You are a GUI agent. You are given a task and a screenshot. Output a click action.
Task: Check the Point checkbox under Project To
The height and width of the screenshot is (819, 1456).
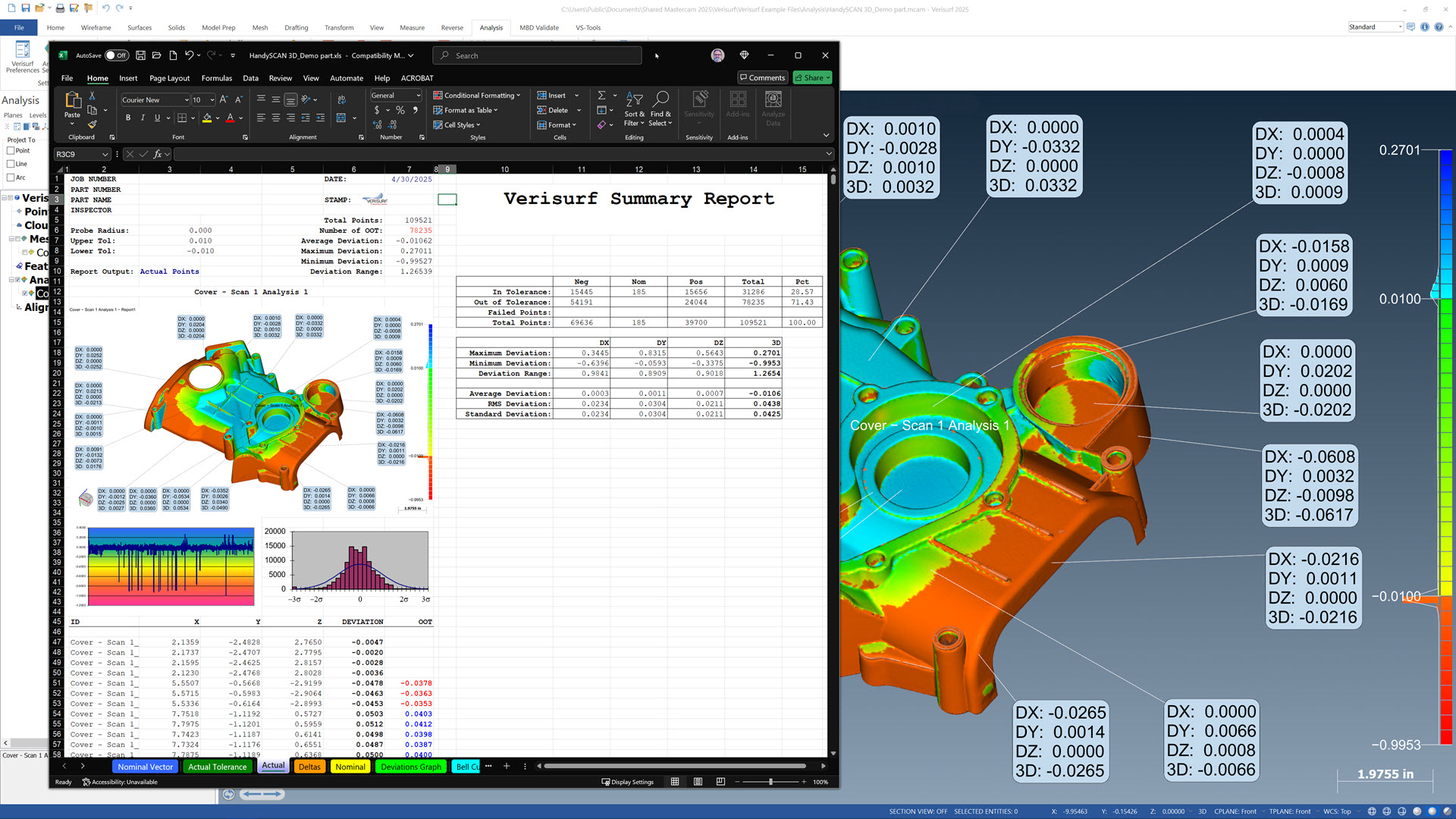tap(11, 151)
